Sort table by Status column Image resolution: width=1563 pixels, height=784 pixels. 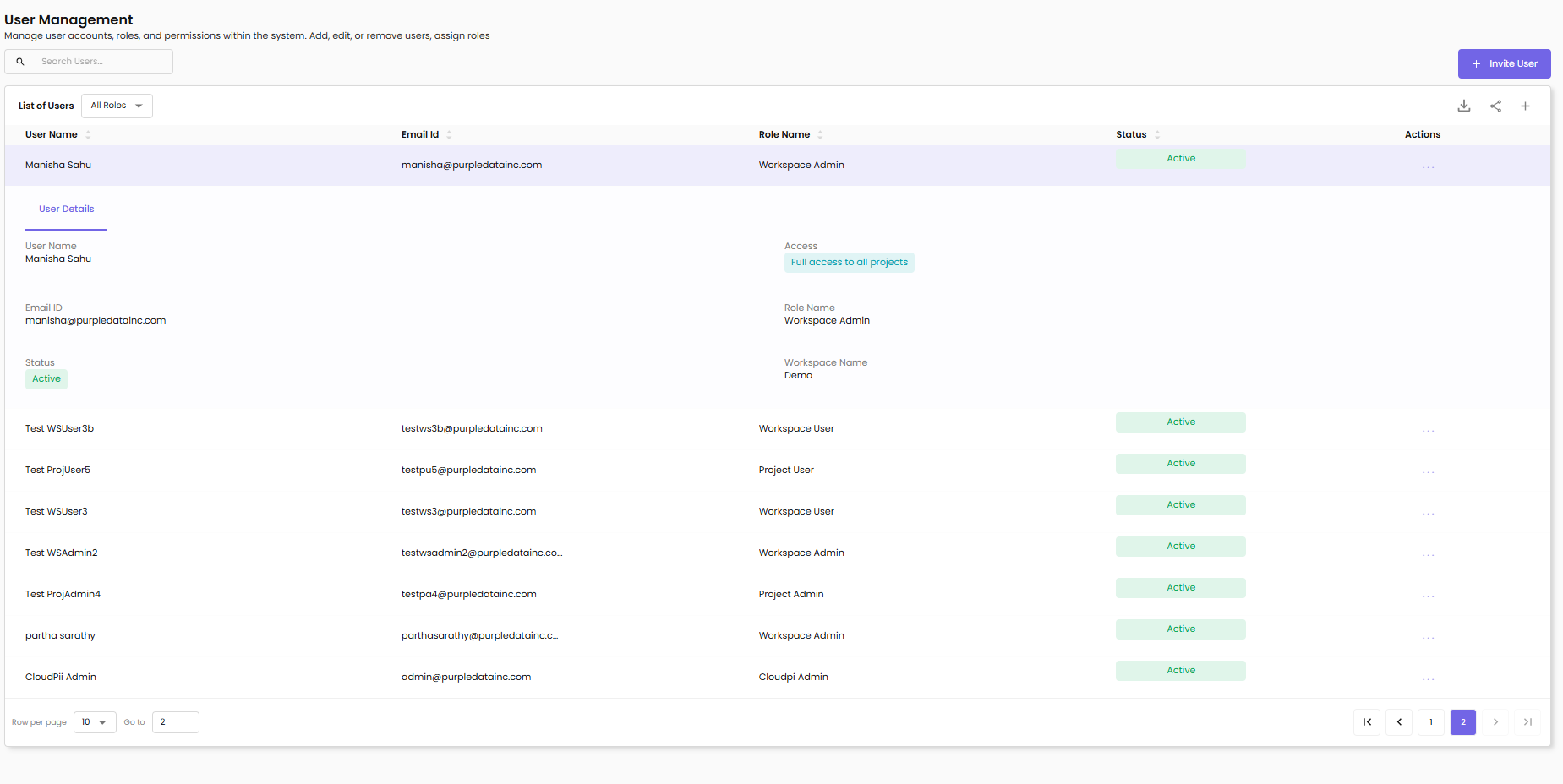coord(1157,134)
